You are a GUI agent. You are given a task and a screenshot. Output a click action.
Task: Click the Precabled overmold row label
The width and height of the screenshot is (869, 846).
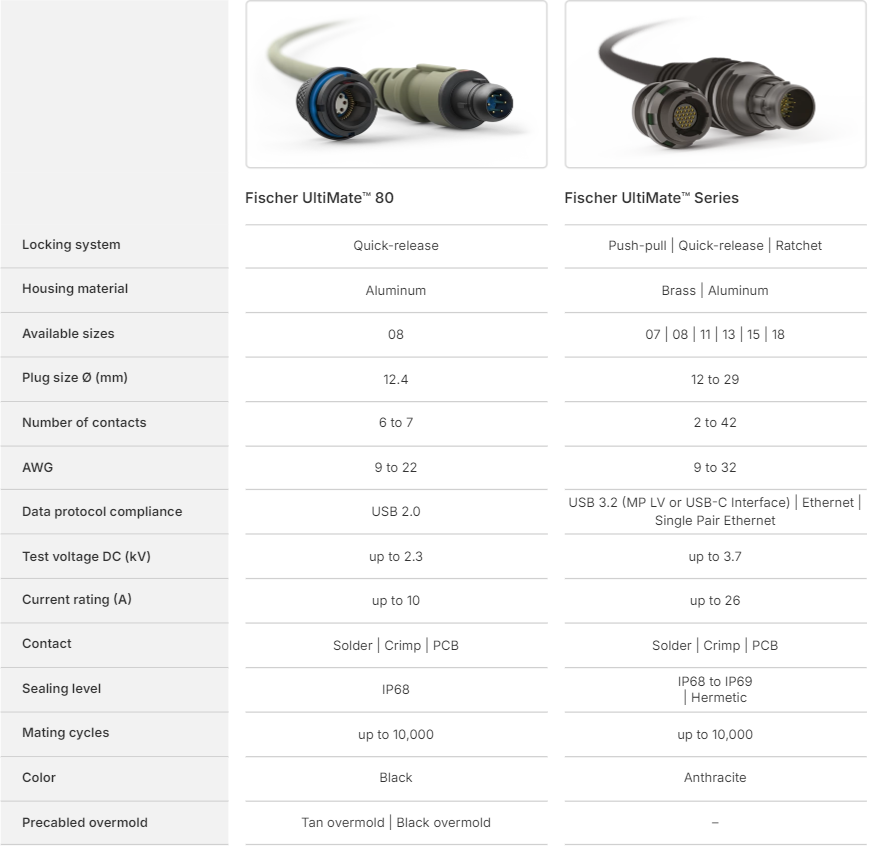85,823
